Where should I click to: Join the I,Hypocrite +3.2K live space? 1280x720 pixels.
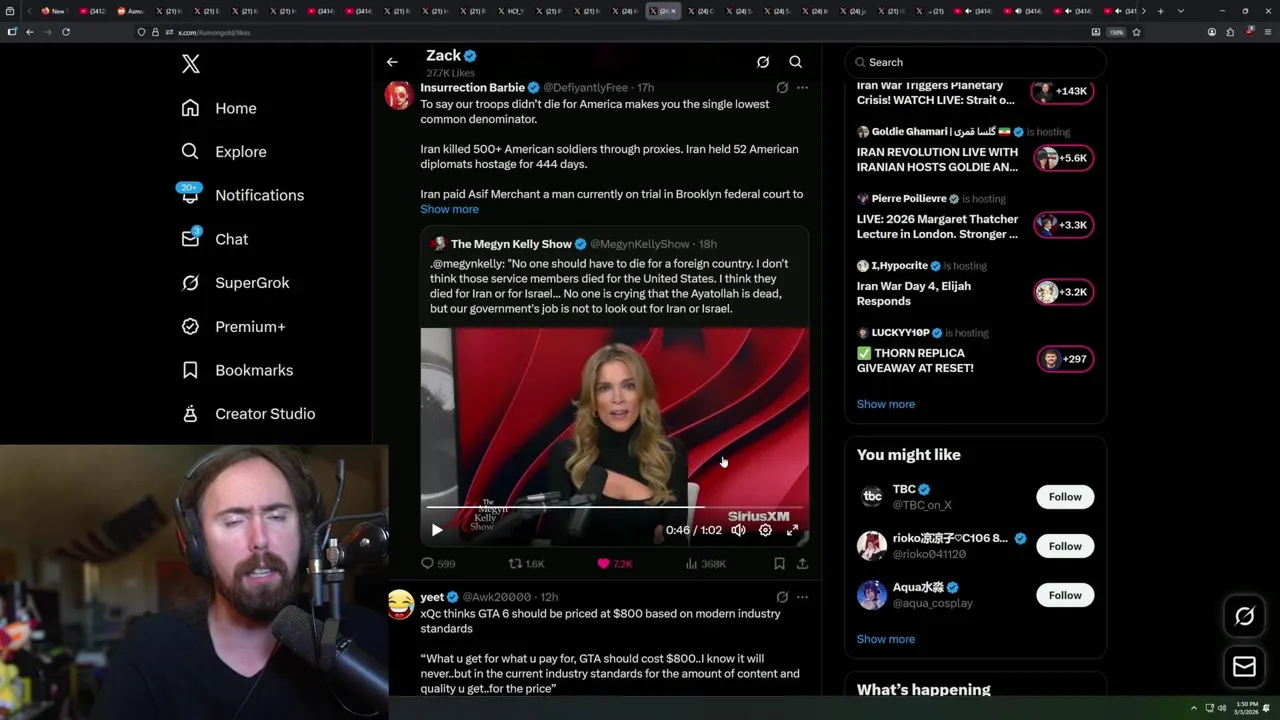tap(1064, 292)
